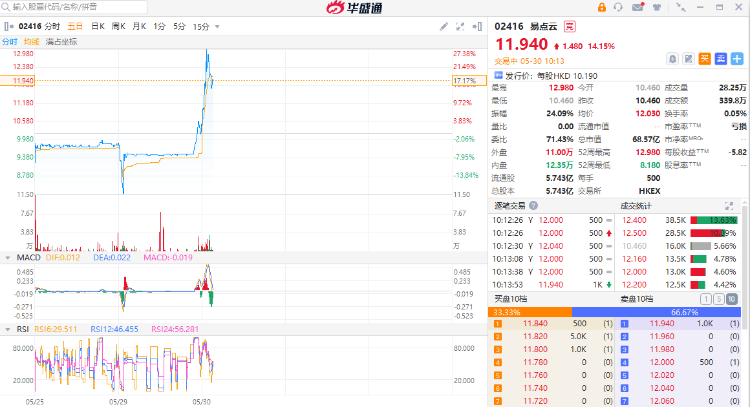
Task: Click the RSI6:29.511 value
Action: pos(55,330)
